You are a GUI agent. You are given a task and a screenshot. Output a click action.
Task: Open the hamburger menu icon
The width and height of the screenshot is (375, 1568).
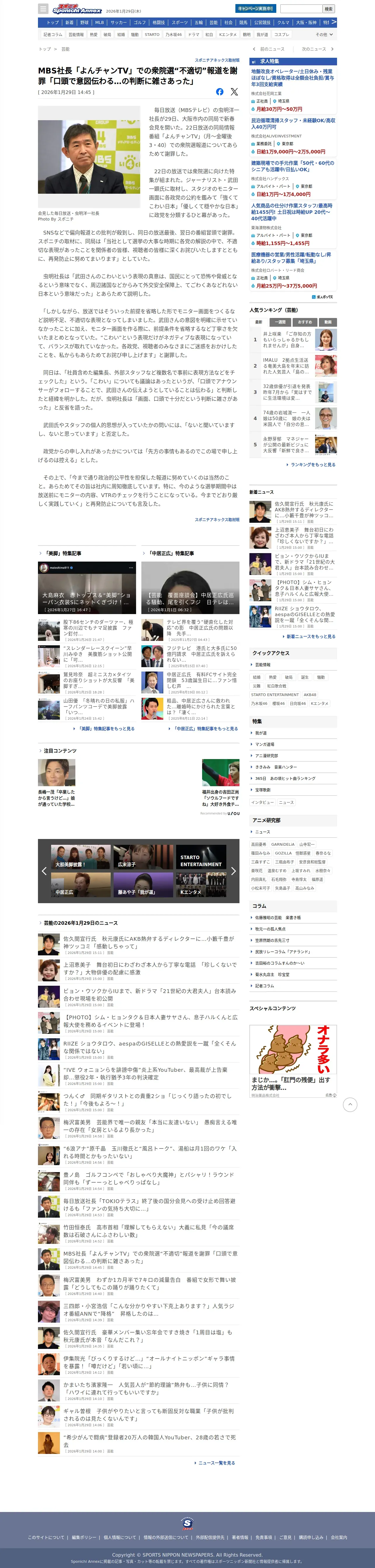[43, 9]
